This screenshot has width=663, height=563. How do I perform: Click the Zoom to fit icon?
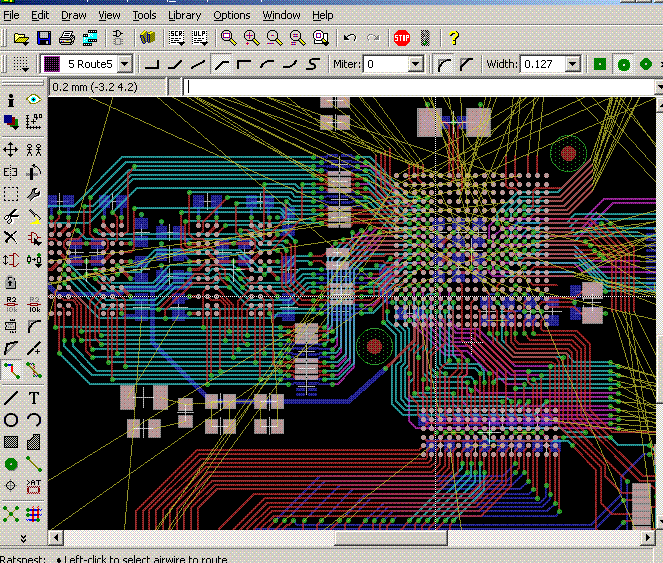[229, 38]
